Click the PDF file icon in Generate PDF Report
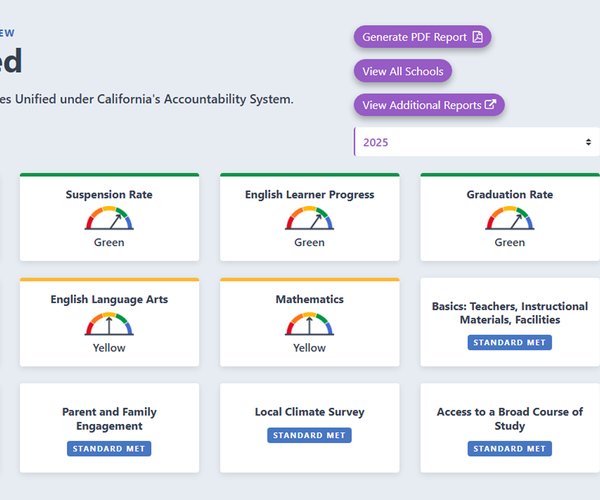The image size is (600, 500). (478, 37)
